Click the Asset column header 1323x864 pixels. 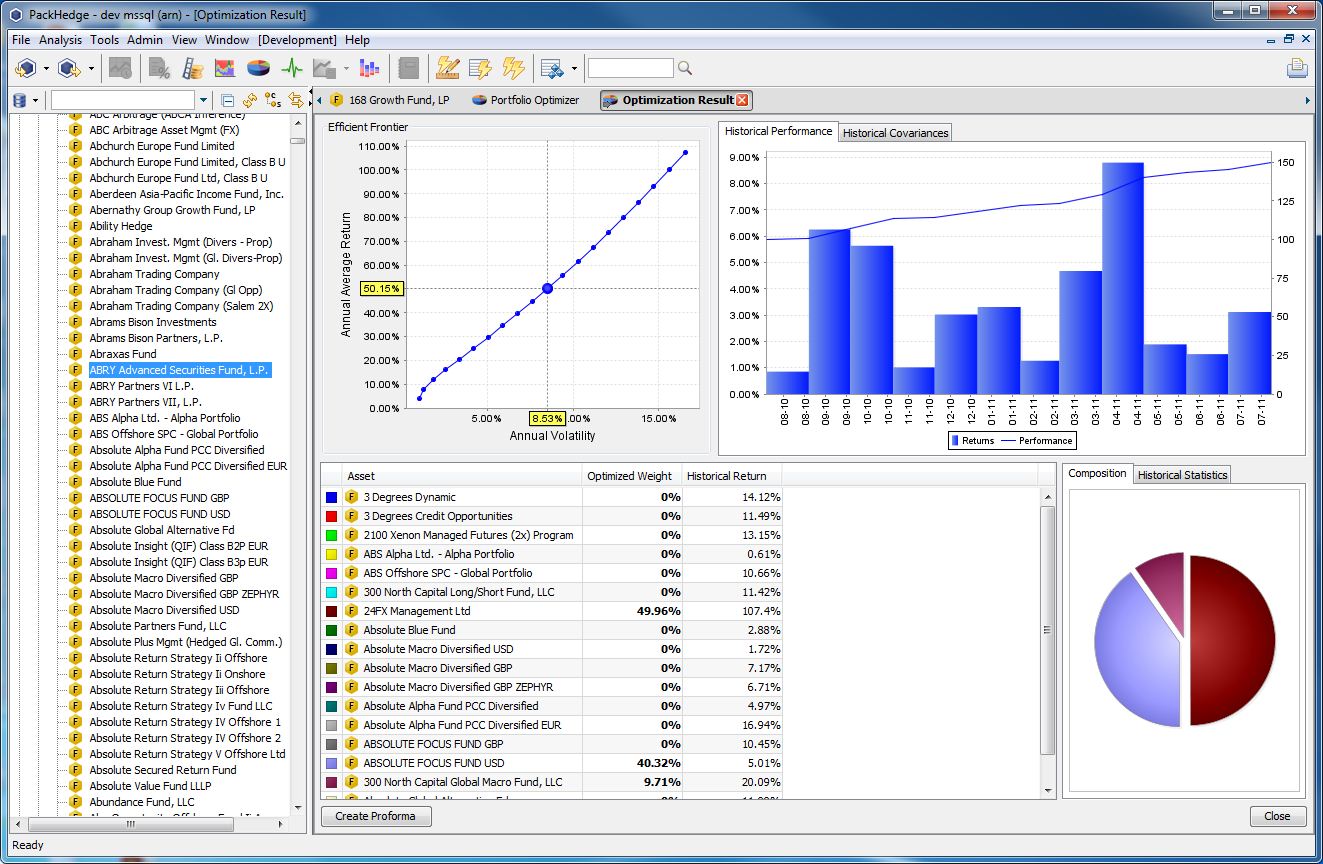462,476
